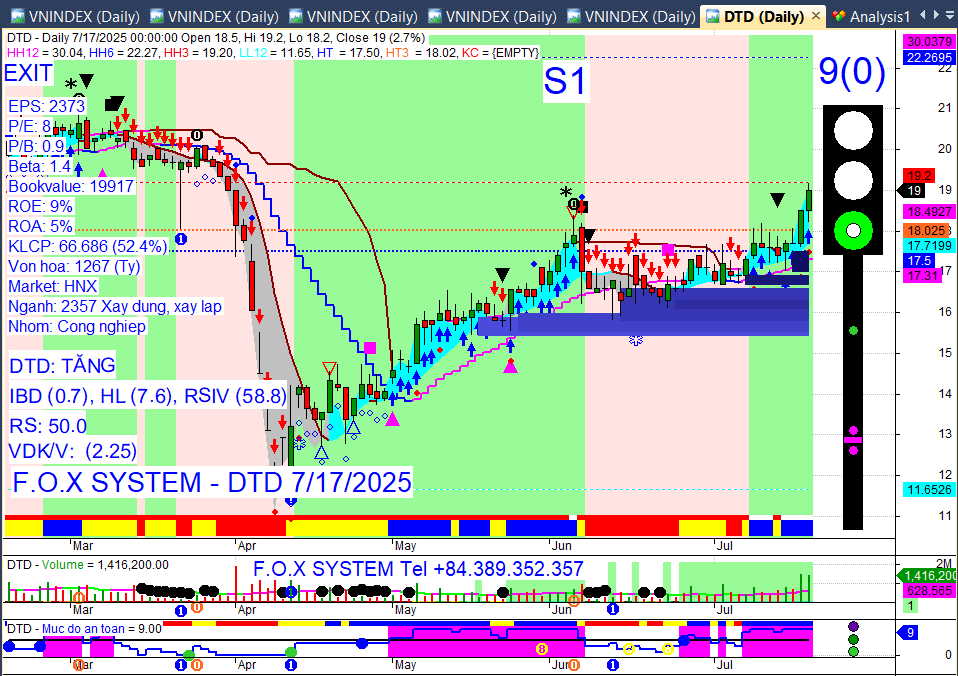Click the blue 17.5 price label

[919, 261]
